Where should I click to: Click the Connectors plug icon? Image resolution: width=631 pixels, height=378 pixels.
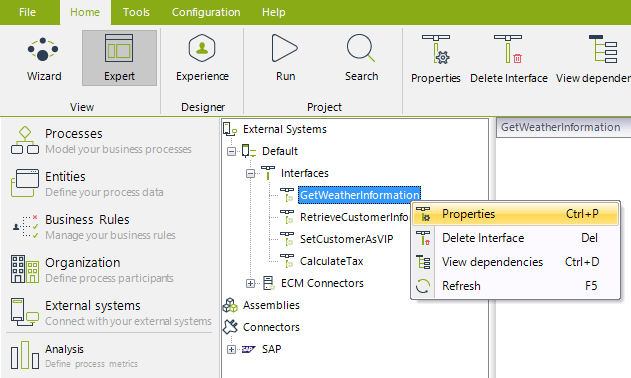pos(230,327)
